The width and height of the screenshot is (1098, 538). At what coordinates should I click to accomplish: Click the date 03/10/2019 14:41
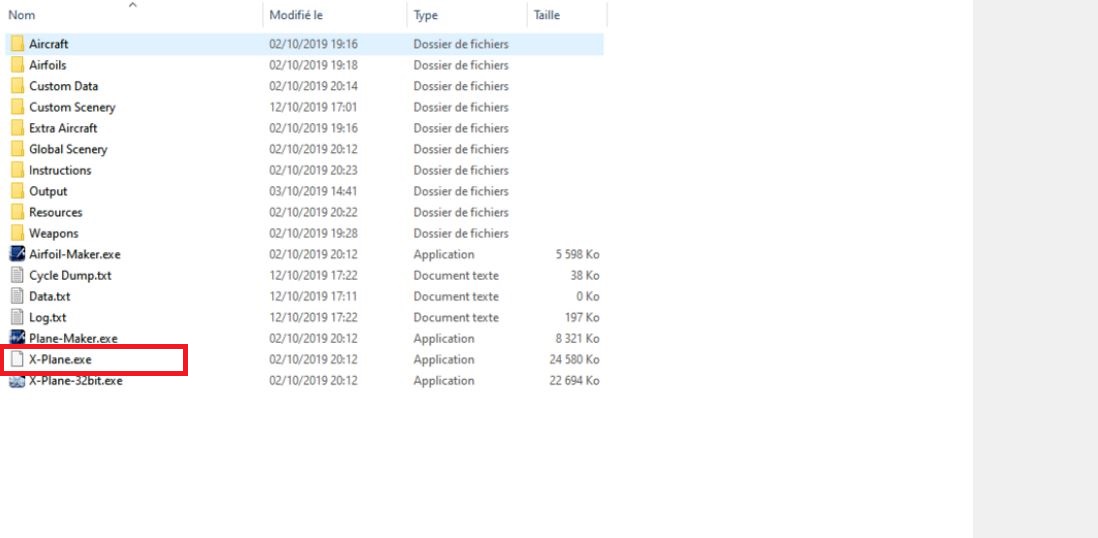(314, 191)
